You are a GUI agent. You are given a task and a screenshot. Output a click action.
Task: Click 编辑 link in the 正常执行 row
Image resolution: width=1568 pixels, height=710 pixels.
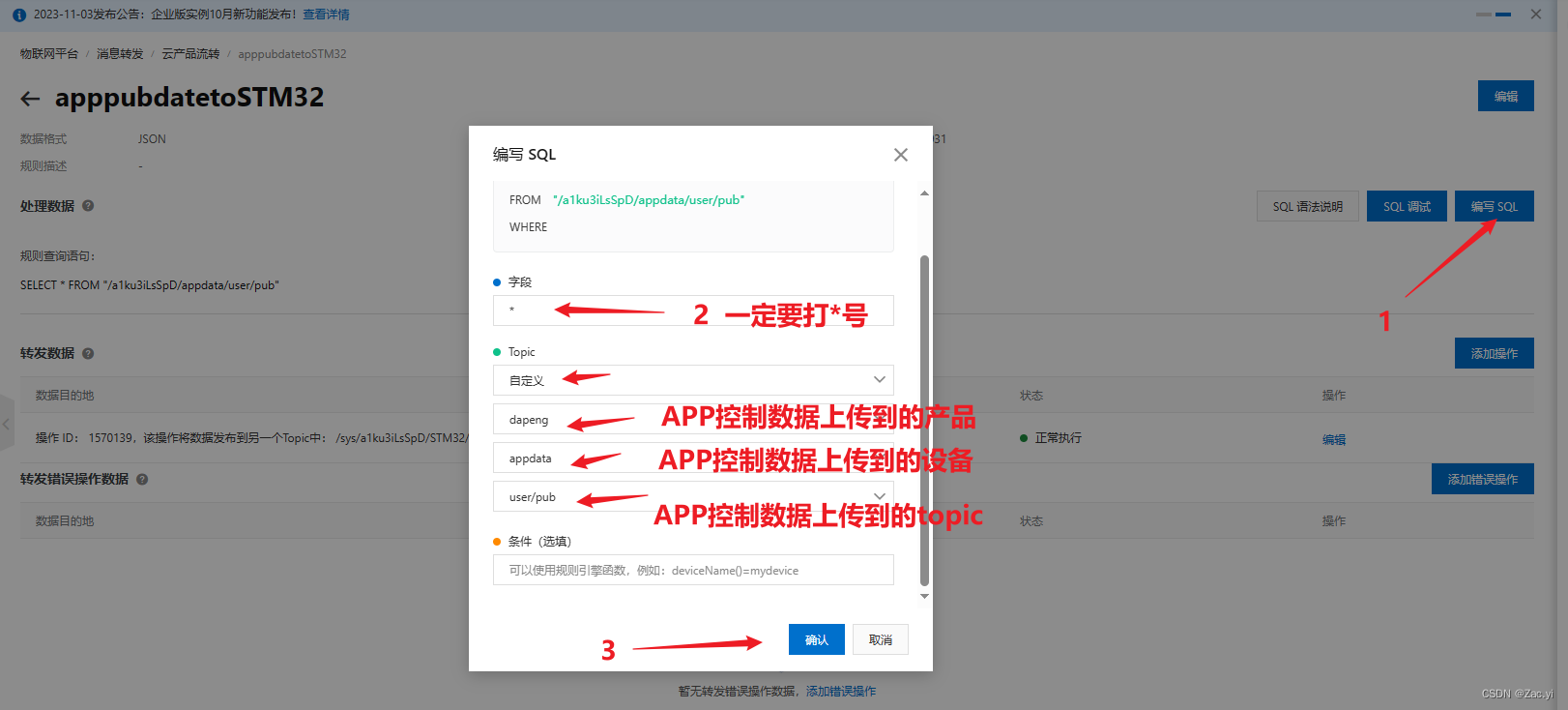click(1334, 439)
